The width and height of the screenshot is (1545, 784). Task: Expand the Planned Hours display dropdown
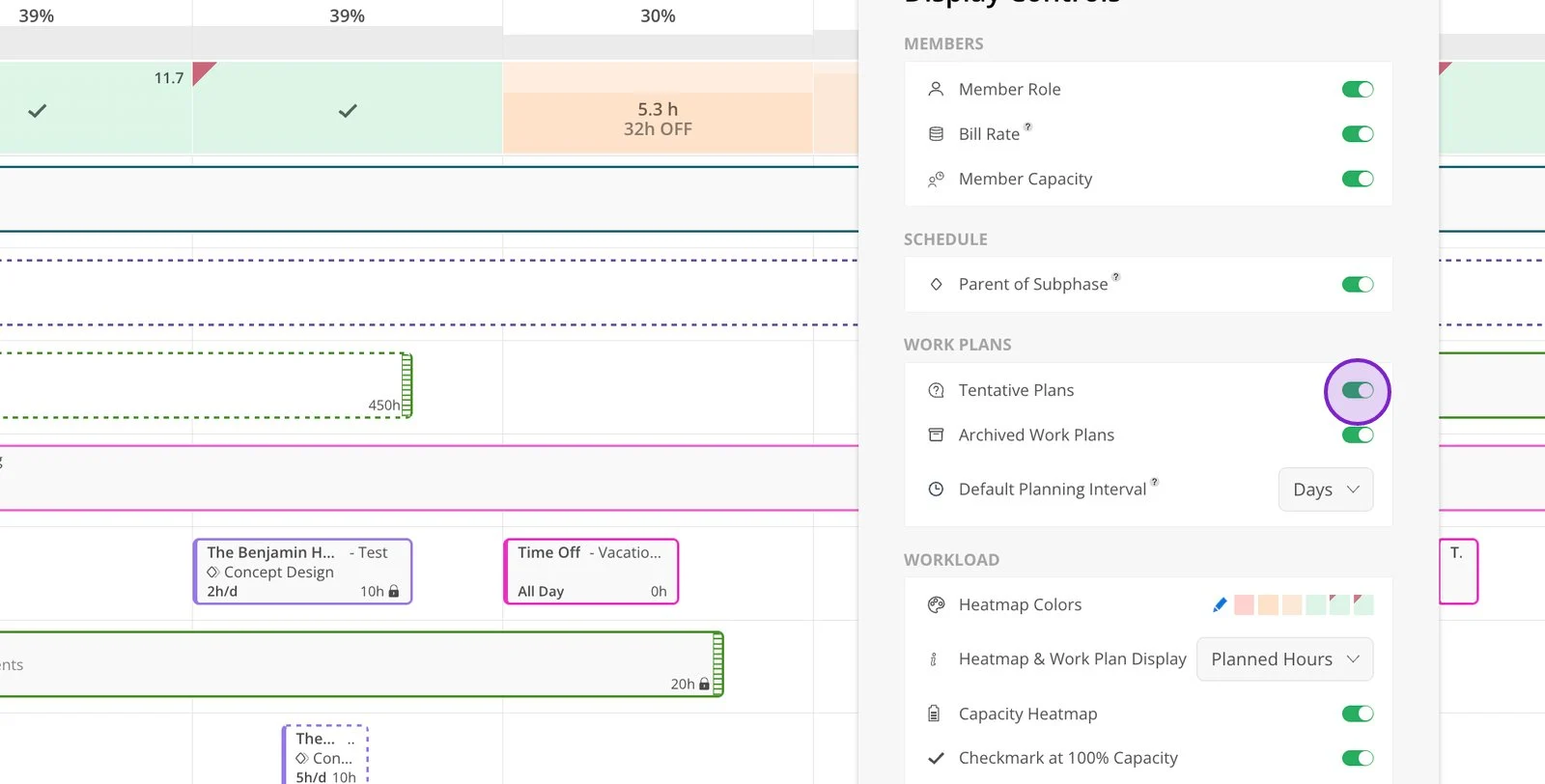click(x=1284, y=659)
